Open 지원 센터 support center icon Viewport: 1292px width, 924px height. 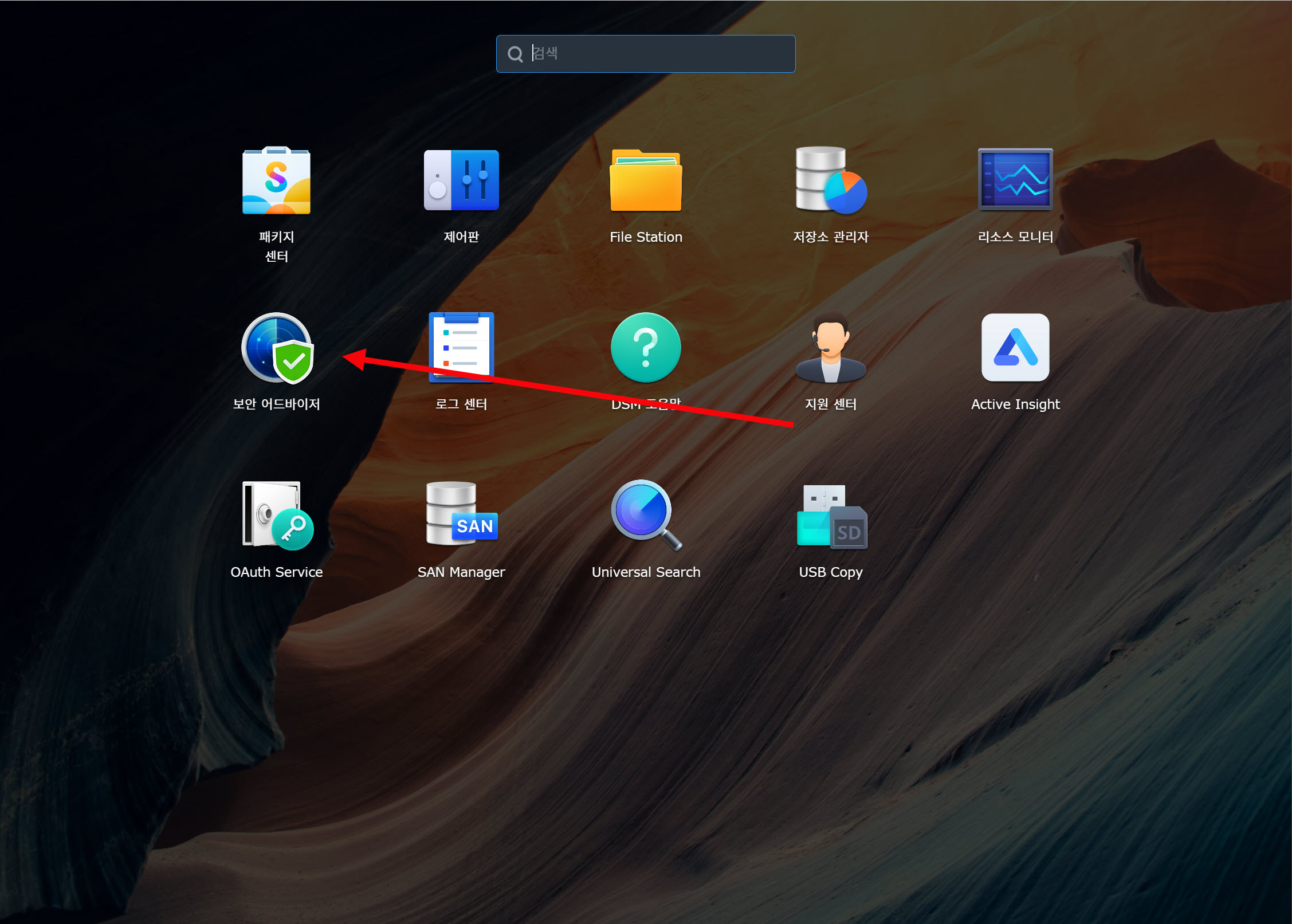tap(831, 348)
